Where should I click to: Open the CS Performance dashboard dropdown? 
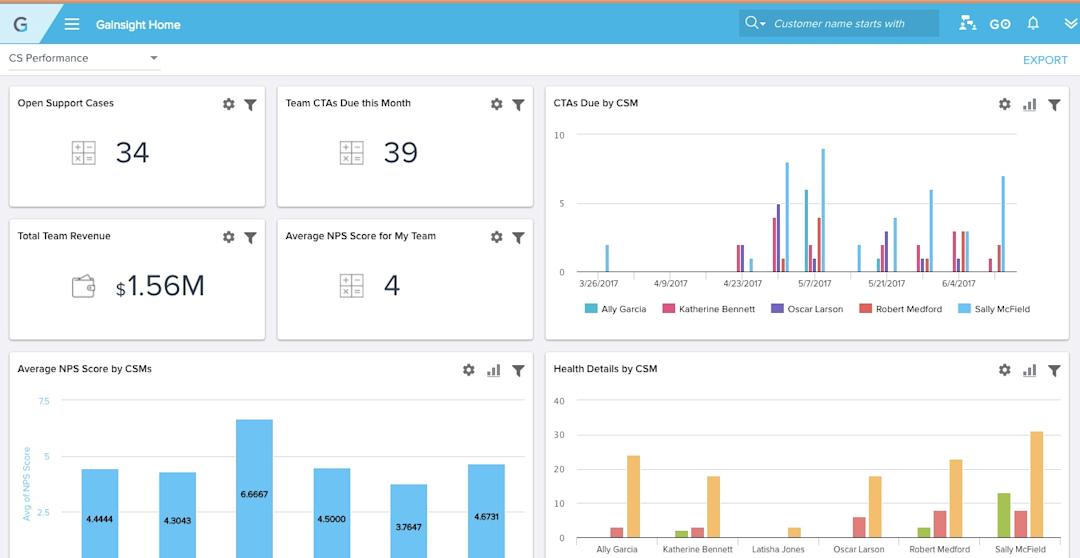[83, 59]
